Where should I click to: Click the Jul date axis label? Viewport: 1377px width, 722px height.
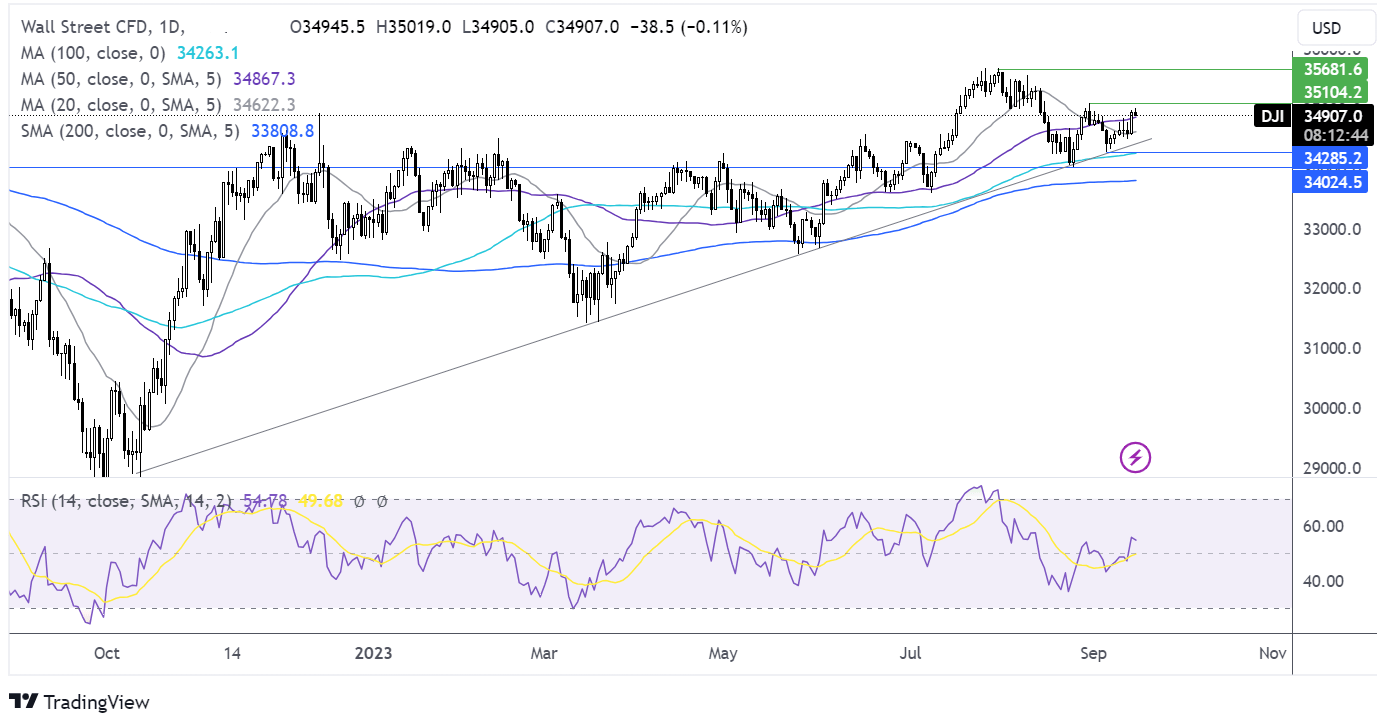pos(911,653)
